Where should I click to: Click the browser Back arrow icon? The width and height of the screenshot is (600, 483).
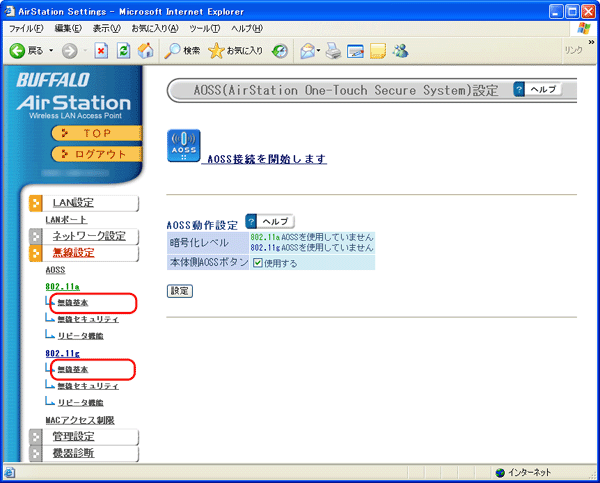pyautogui.click(x=17, y=50)
